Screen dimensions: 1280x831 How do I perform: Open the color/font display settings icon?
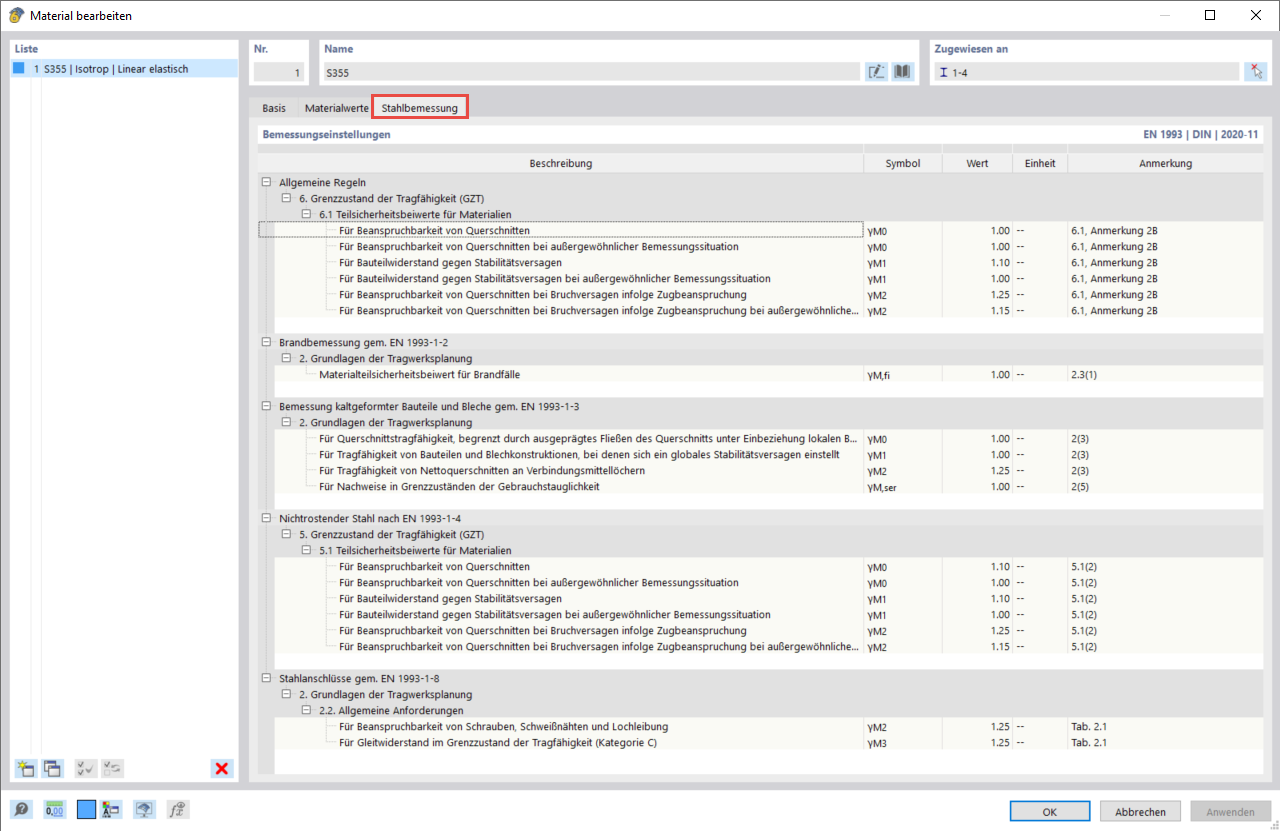[x=111, y=810]
